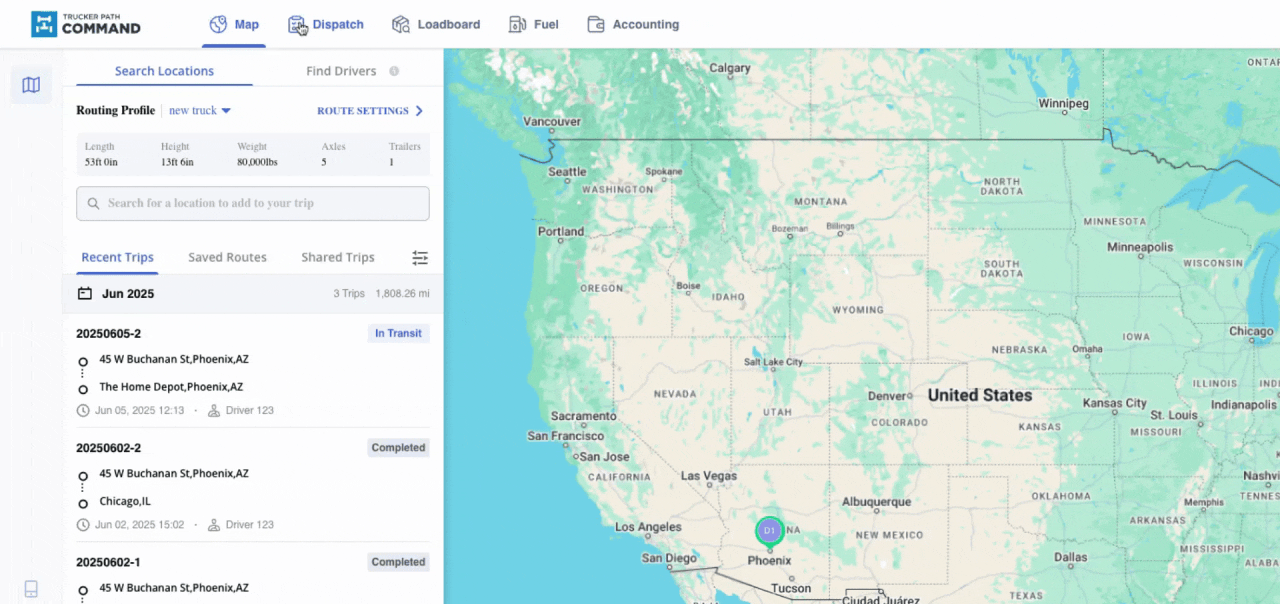Image resolution: width=1280 pixels, height=604 pixels.
Task: Switch to the Find Drivers tab
Action: point(341,71)
